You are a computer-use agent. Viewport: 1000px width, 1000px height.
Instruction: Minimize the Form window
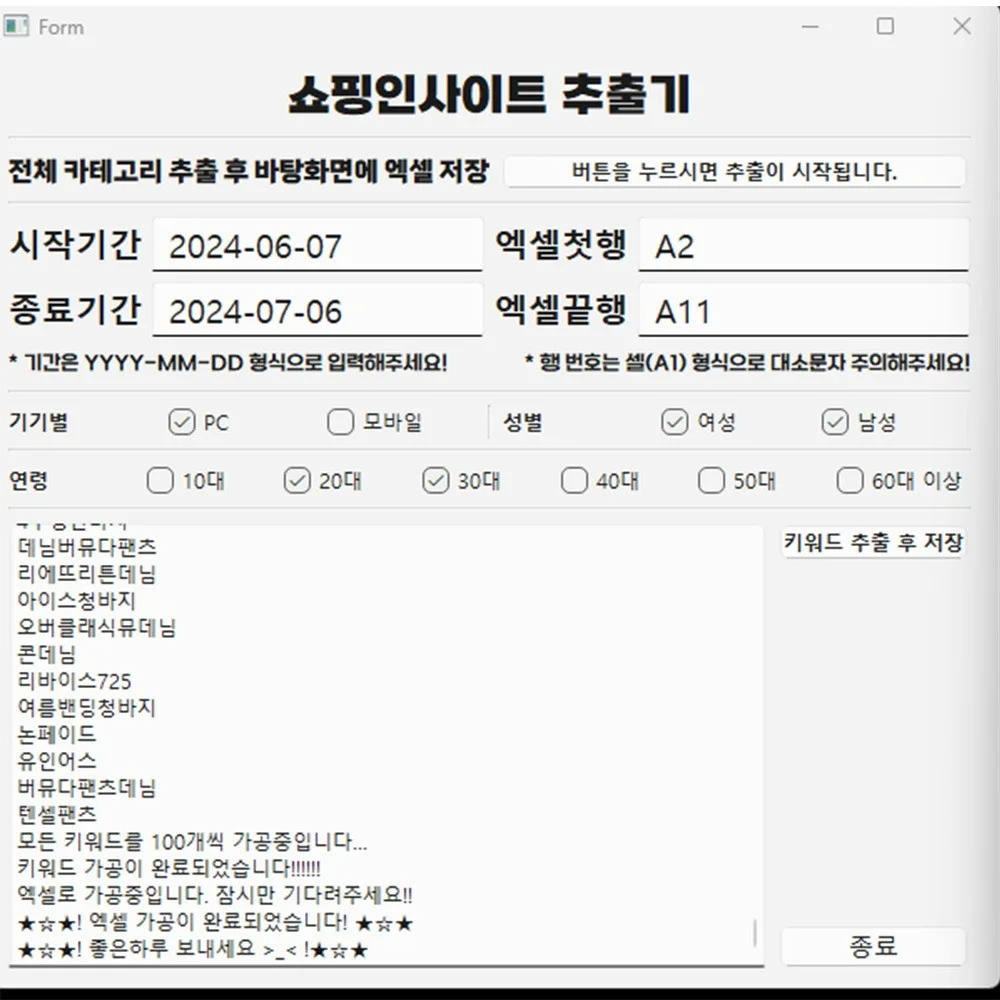pos(810,27)
